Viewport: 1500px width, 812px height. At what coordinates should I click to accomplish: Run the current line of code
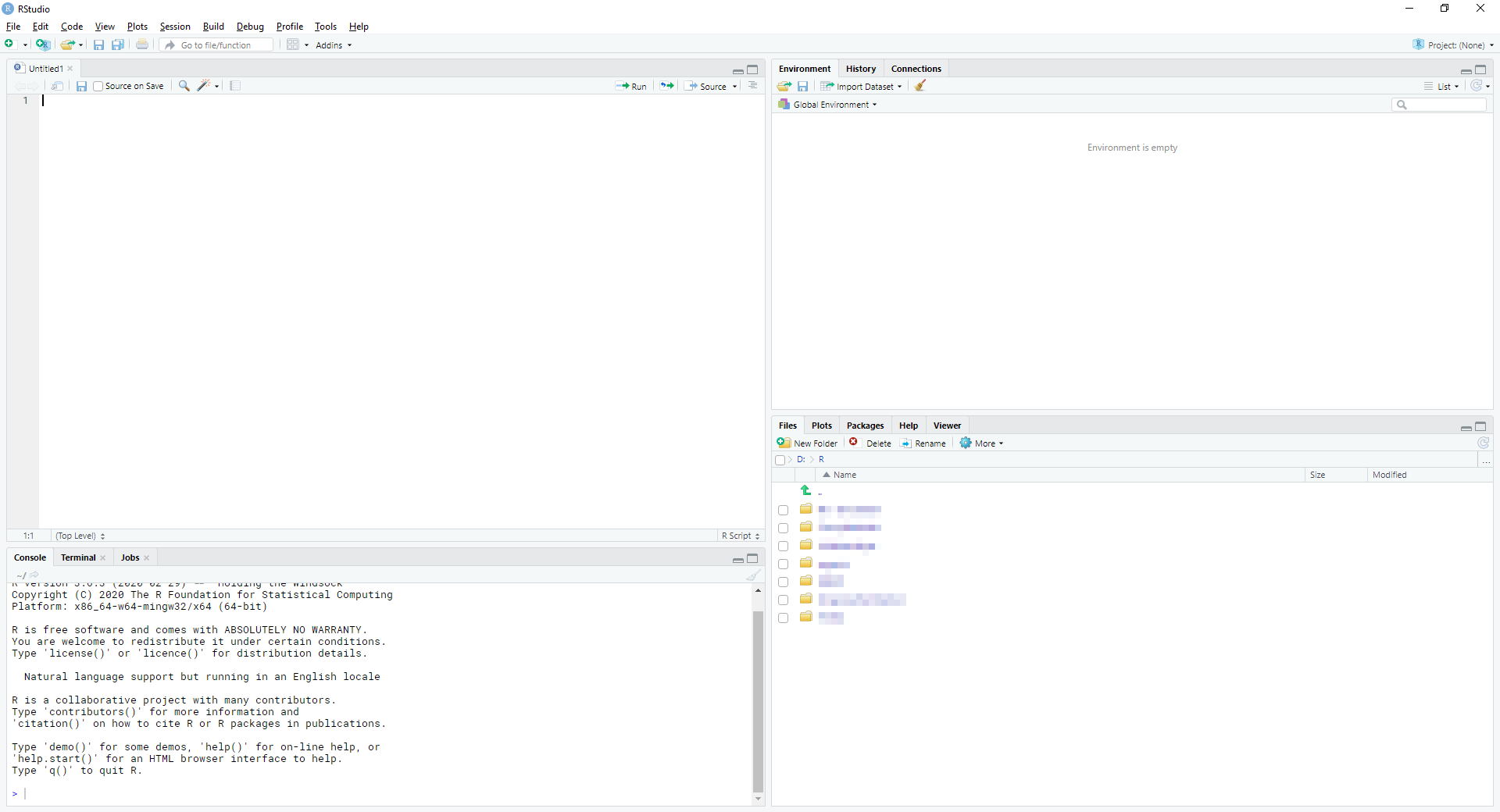(631, 86)
